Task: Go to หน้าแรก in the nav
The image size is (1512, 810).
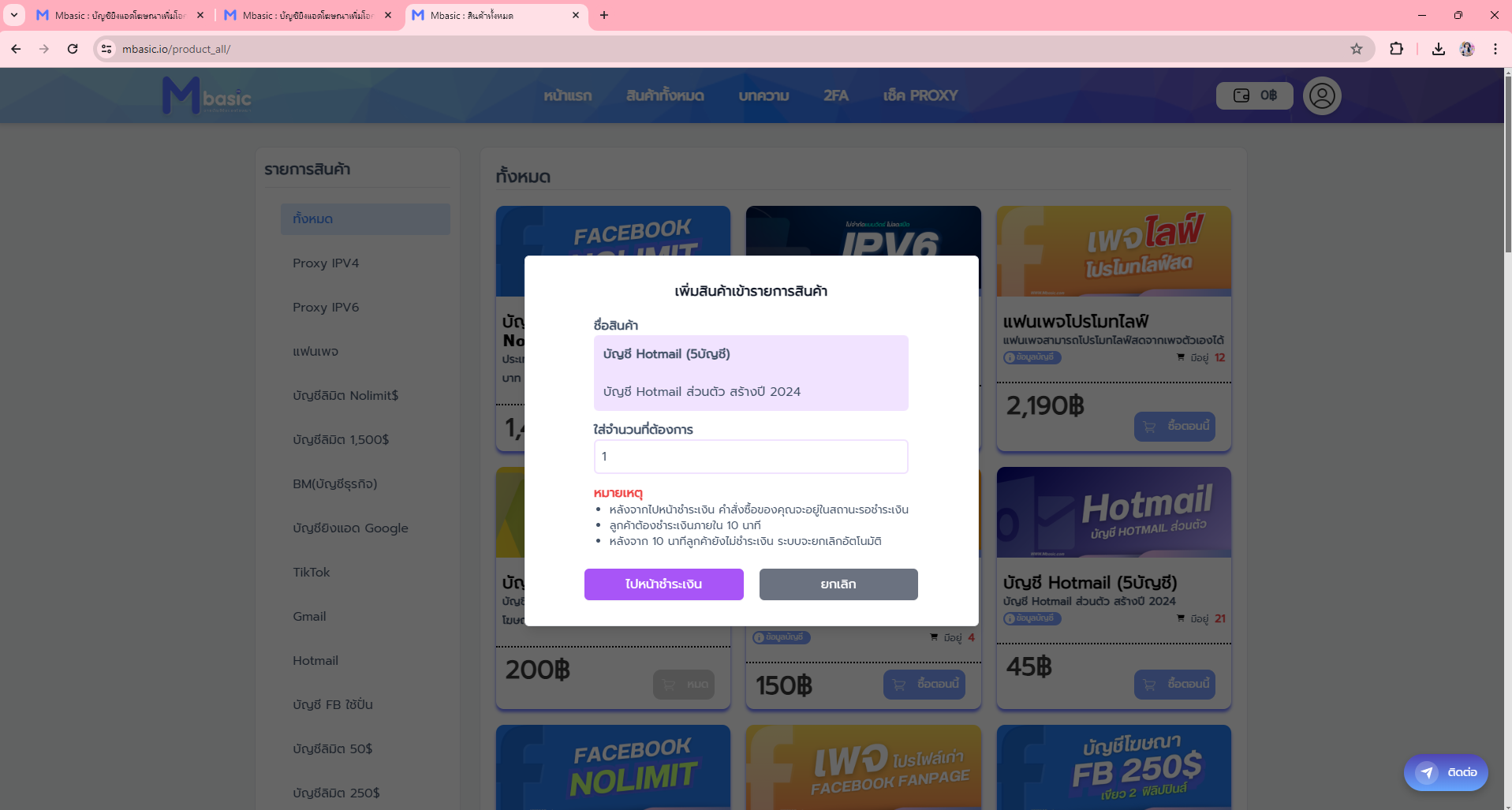Action: (568, 95)
